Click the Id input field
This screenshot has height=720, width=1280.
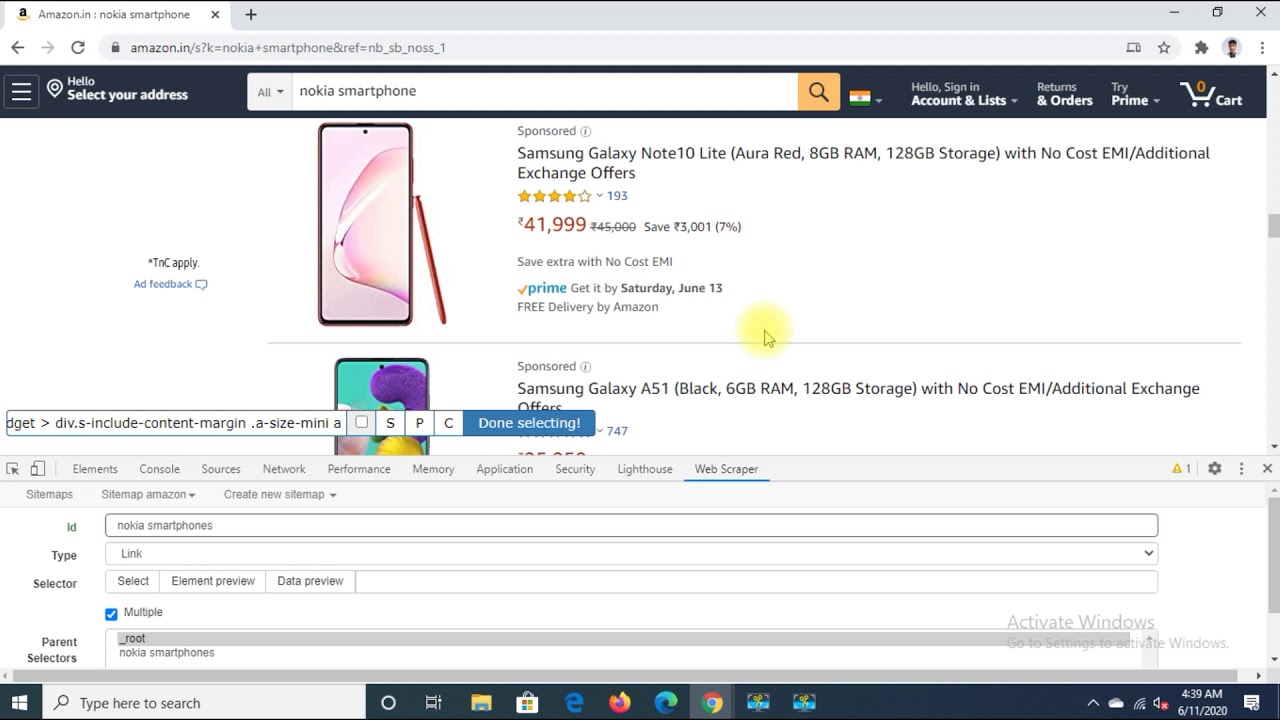[631, 525]
